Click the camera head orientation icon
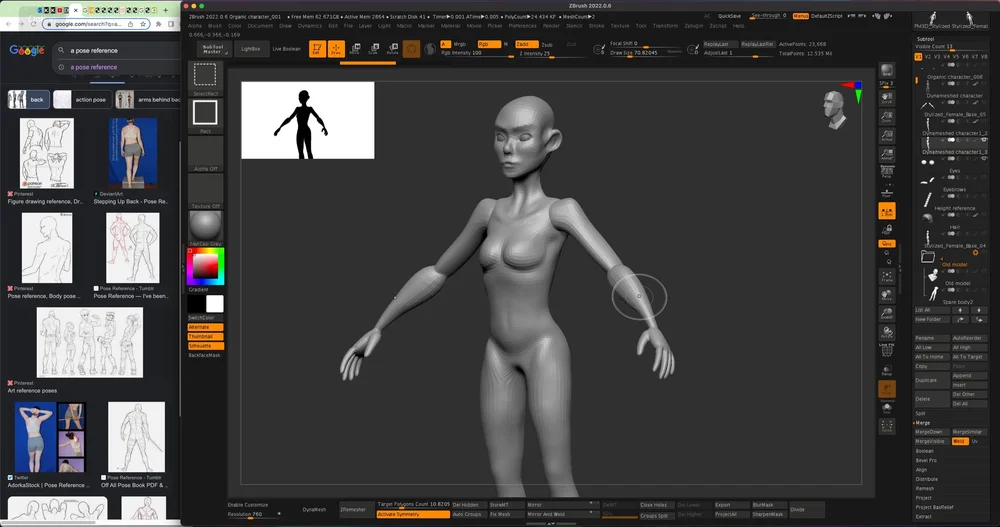The width and height of the screenshot is (1000, 527). pos(834,109)
